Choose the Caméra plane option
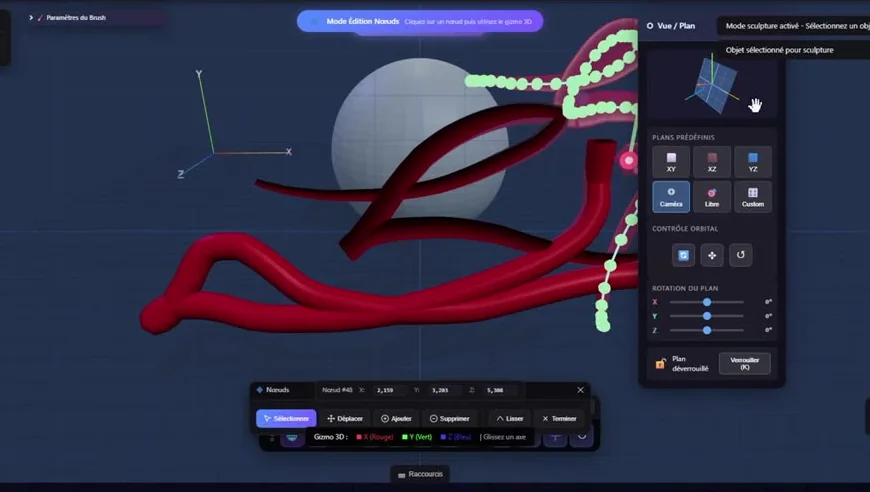870x492 pixels. [x=671, y=196]
